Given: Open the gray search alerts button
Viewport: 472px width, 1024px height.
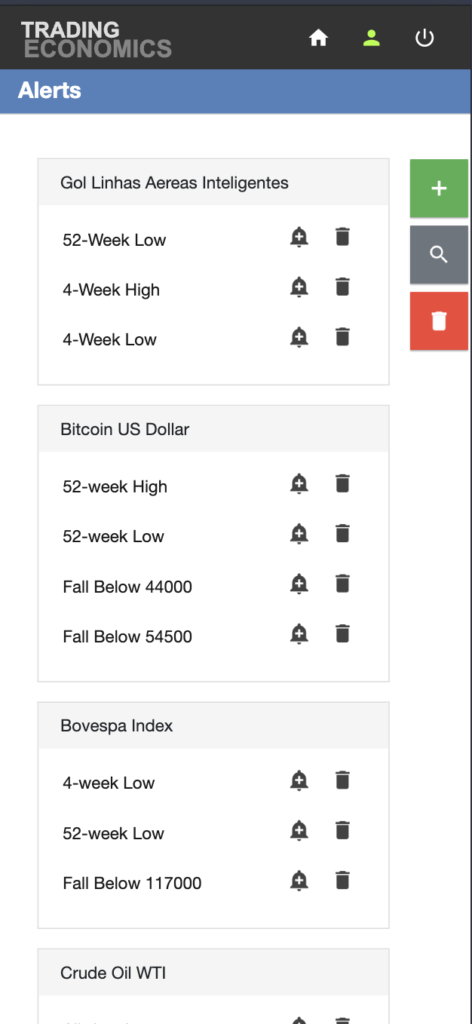Looking at the screenshot, I should (439, 255).
